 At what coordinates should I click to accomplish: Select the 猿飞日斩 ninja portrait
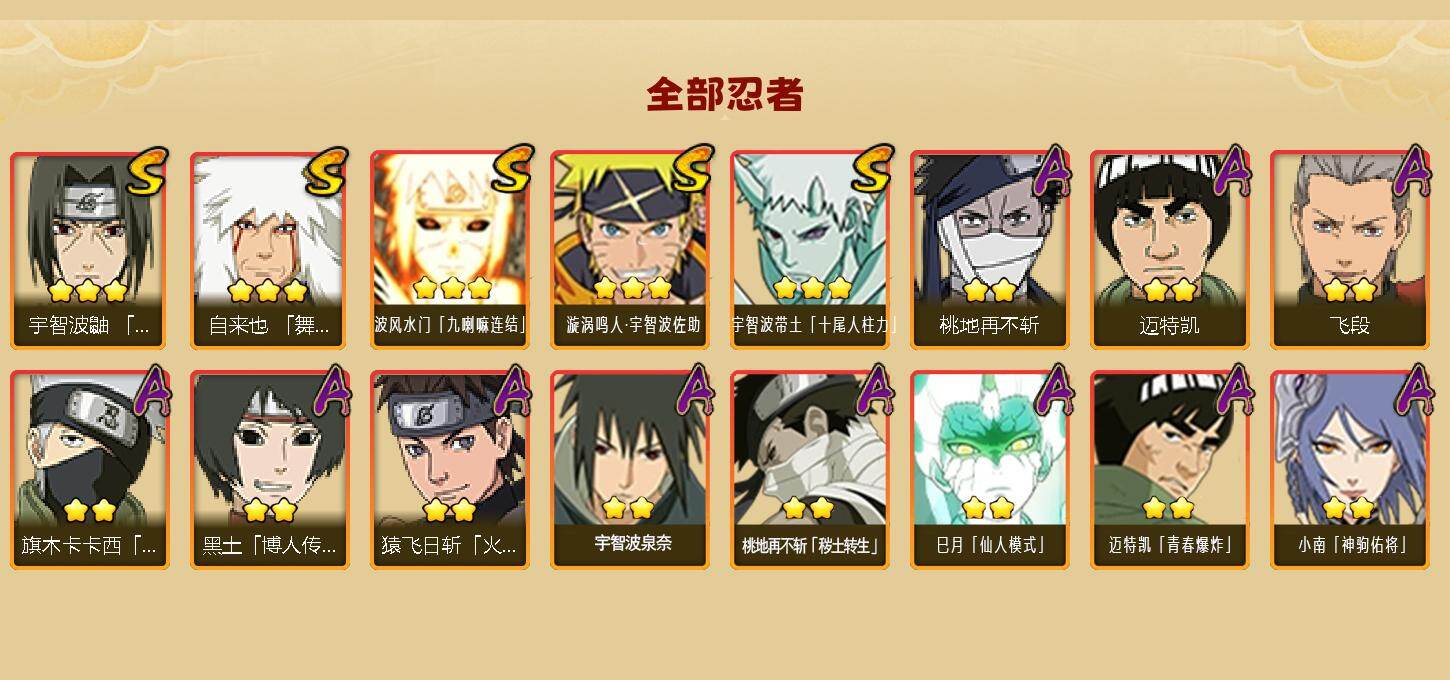(450, 470)
